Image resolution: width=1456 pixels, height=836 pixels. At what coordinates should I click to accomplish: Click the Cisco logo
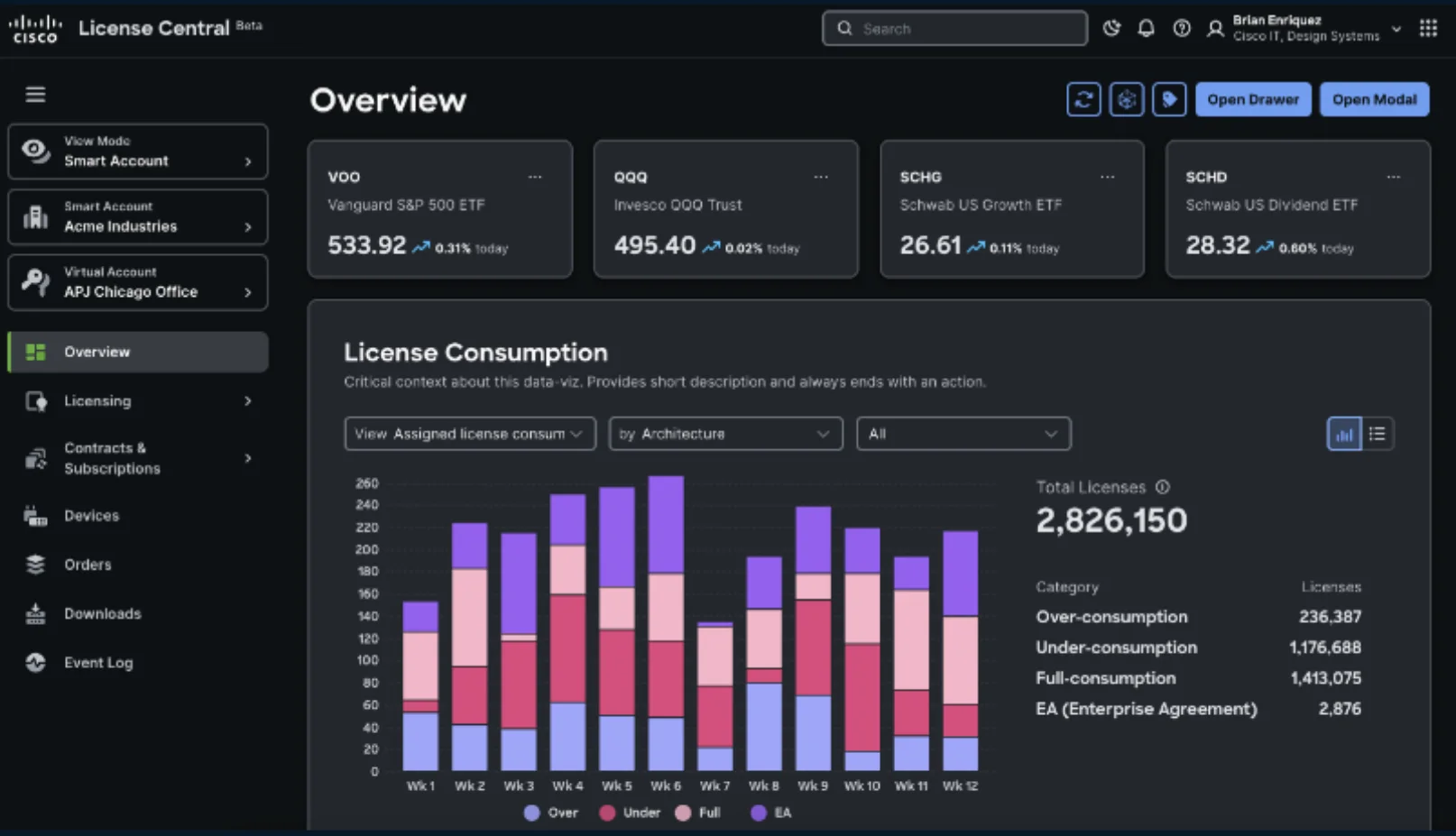[35, 29]
